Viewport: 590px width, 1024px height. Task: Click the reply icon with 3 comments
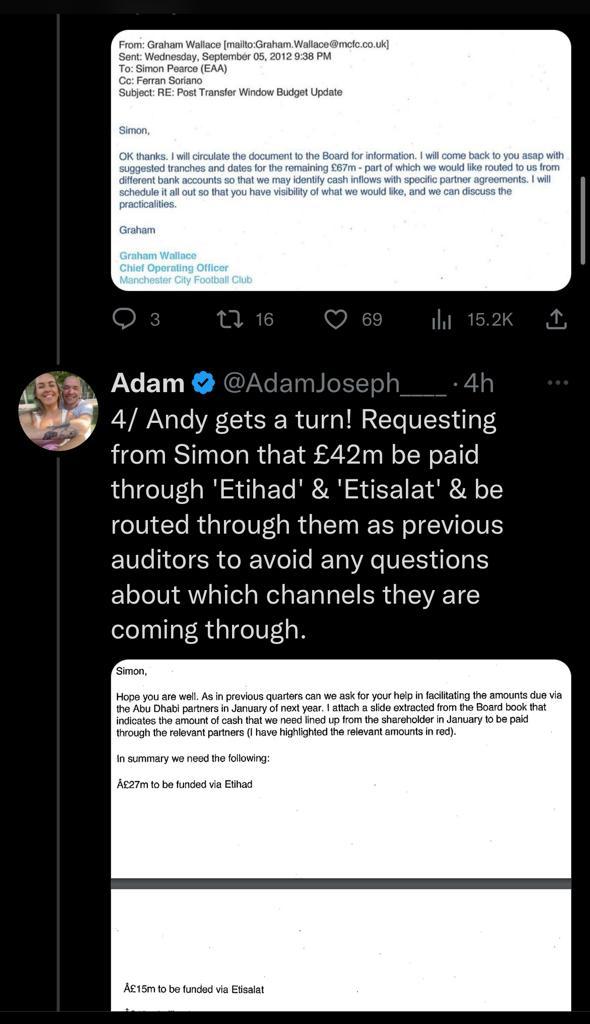pyautogui.click(x=124, y=319)
